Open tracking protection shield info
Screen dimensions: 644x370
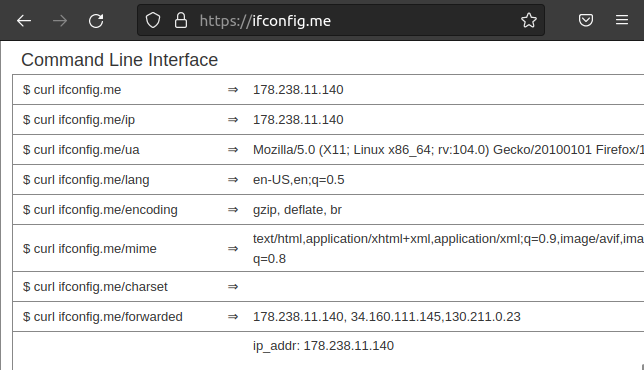[x=153, y=20]
